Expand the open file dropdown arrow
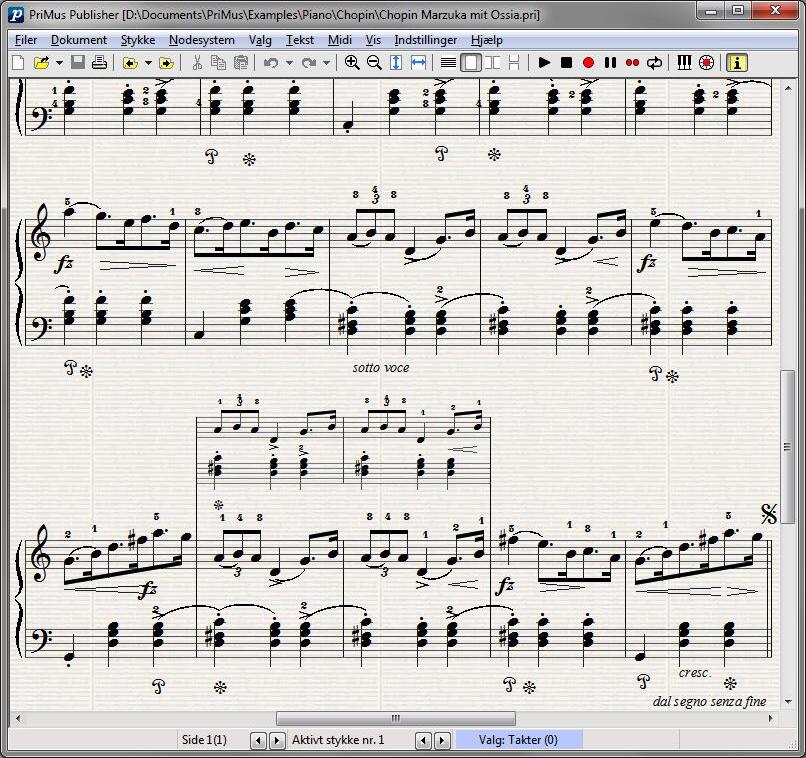 (60, 63)
